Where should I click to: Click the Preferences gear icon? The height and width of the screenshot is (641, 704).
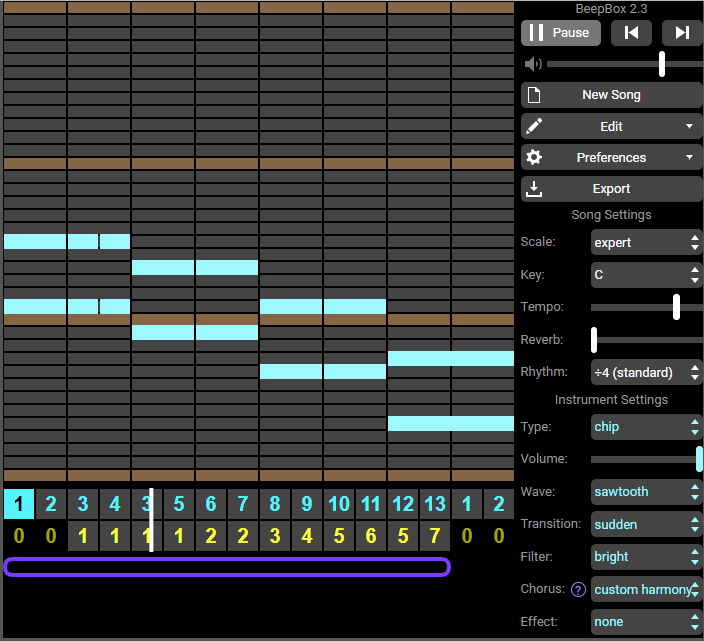(x=534, y=157)
